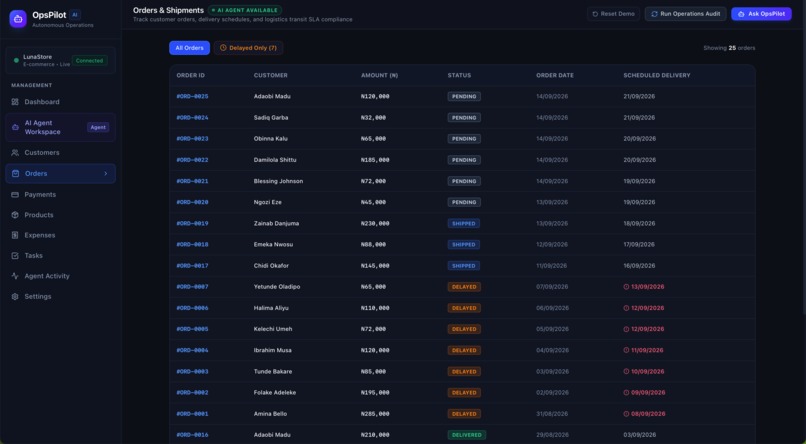Click customer name Tunde Bakare
Screen dimensions: 806x444
click(273, 372)
